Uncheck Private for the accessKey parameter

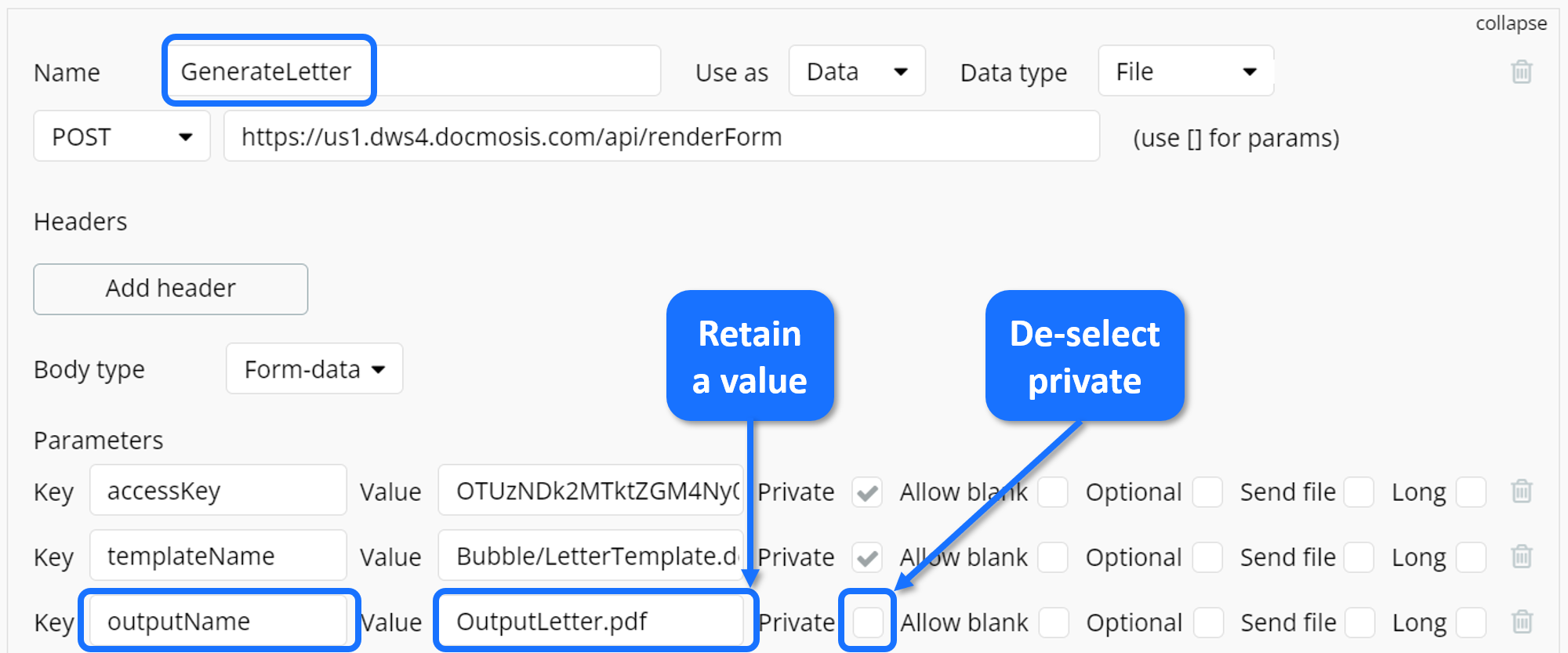[x=867, y=492]
